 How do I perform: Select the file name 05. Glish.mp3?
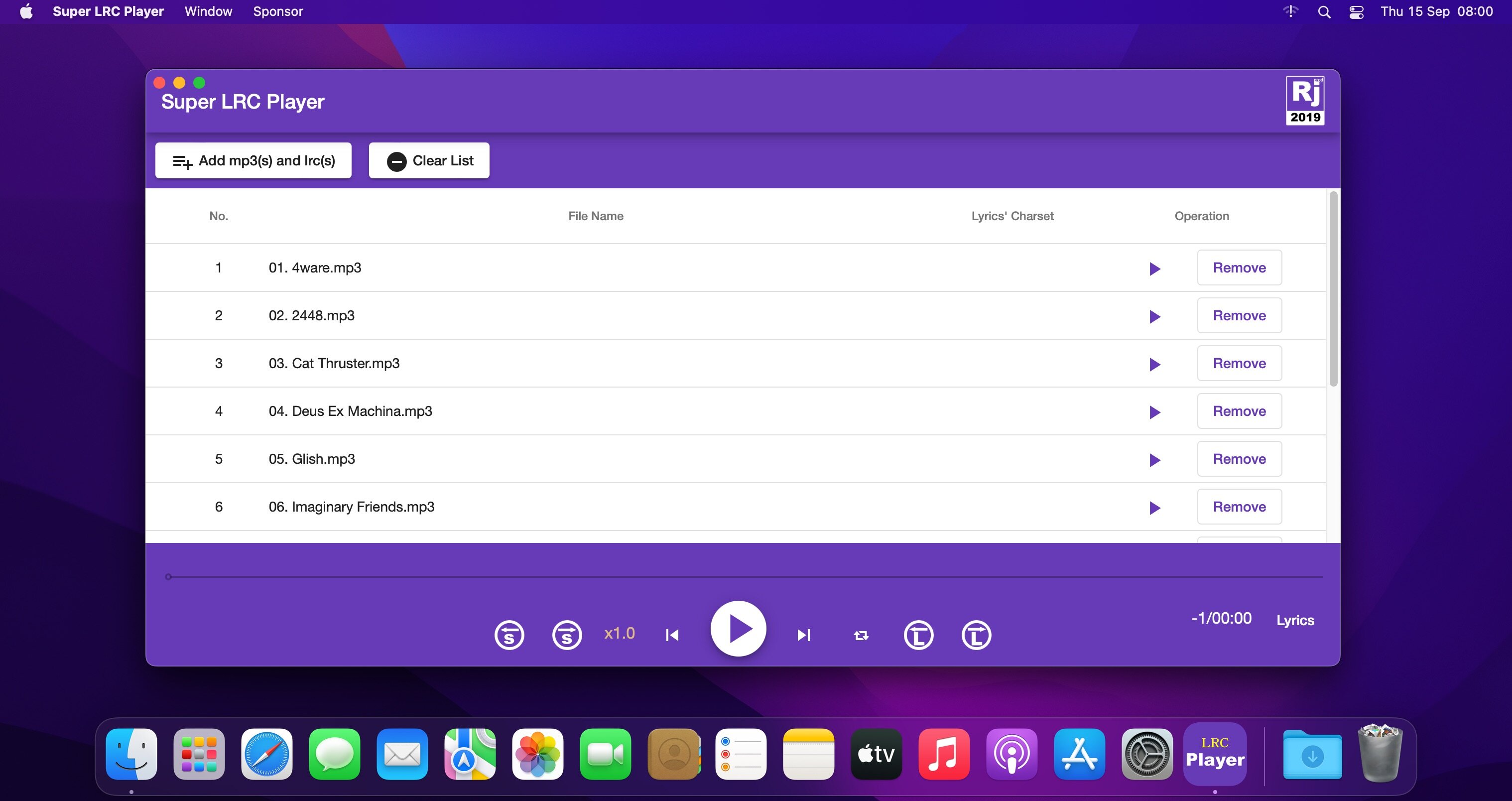(x=312, y=459)
